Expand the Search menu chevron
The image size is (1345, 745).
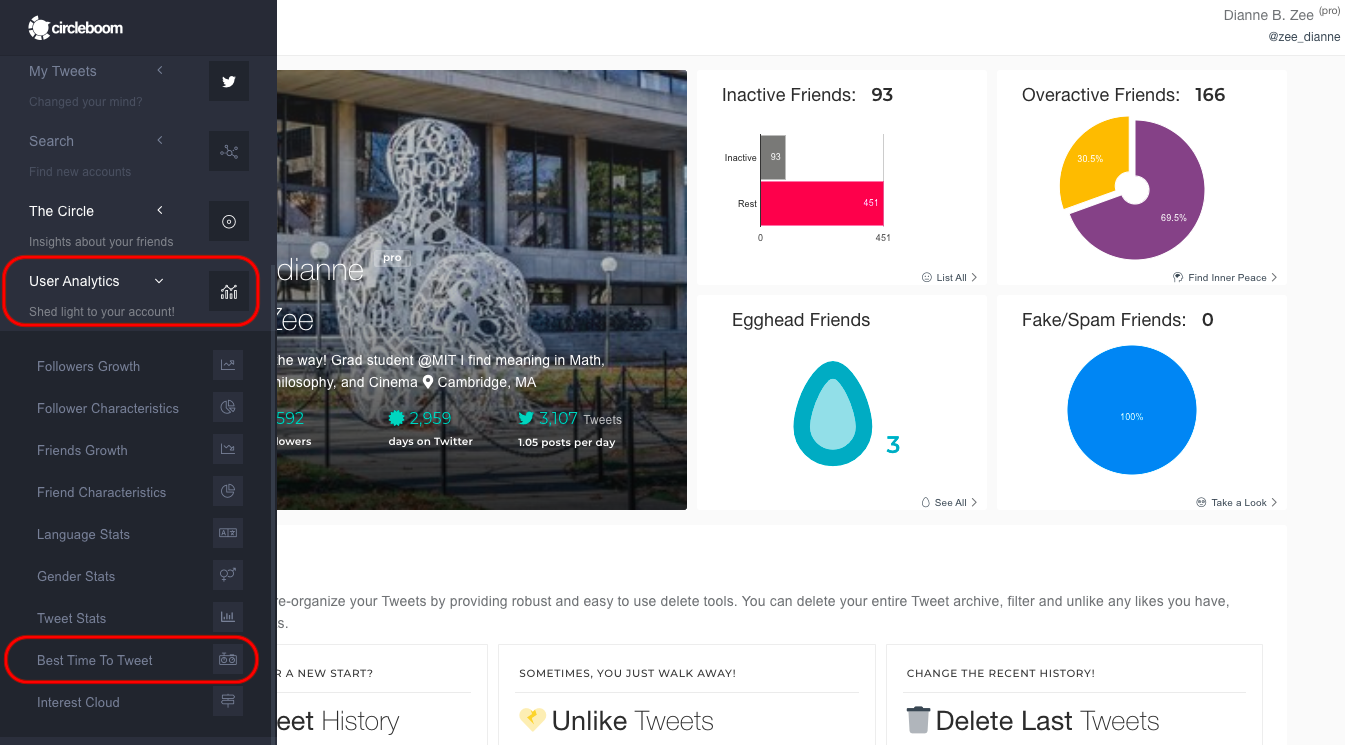(x=160, y=140)
